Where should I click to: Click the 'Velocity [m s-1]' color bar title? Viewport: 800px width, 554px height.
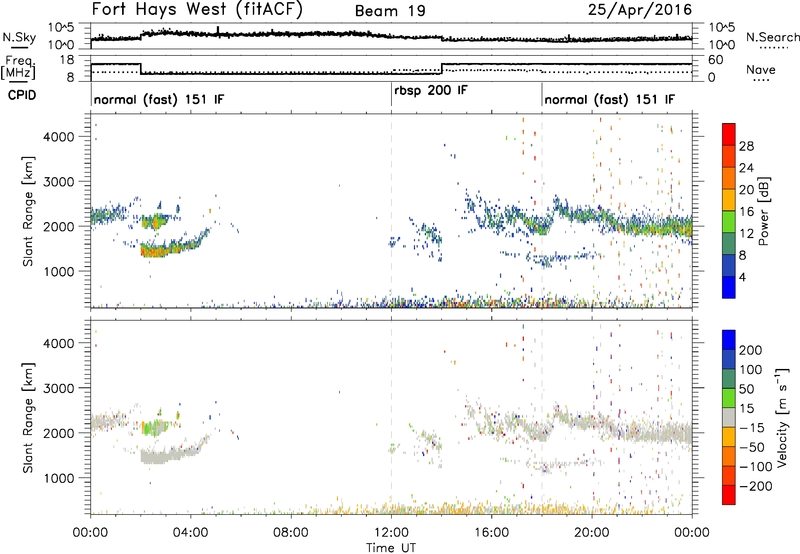(782, 417)
